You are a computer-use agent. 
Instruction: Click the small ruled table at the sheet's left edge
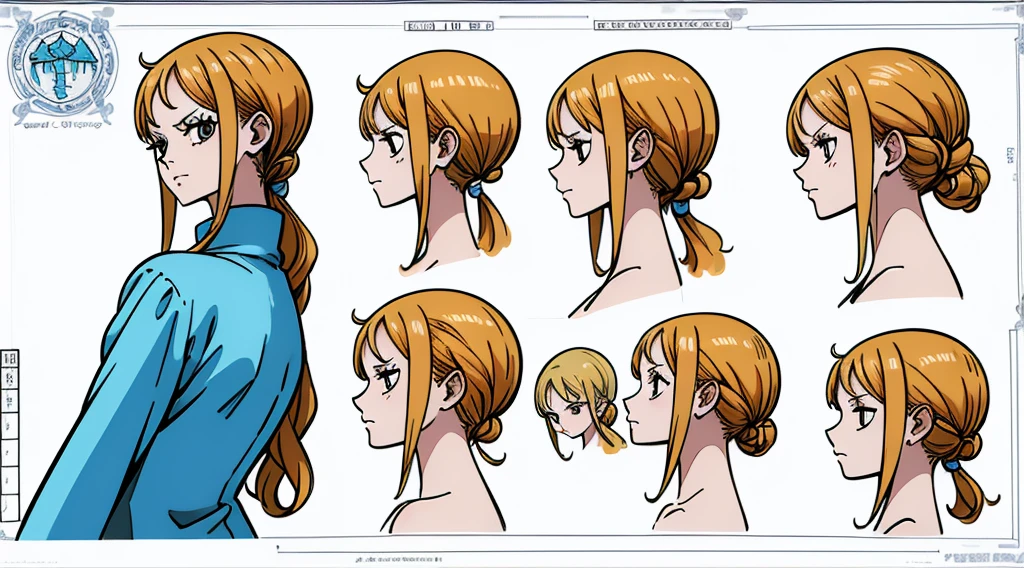[9, 435]
